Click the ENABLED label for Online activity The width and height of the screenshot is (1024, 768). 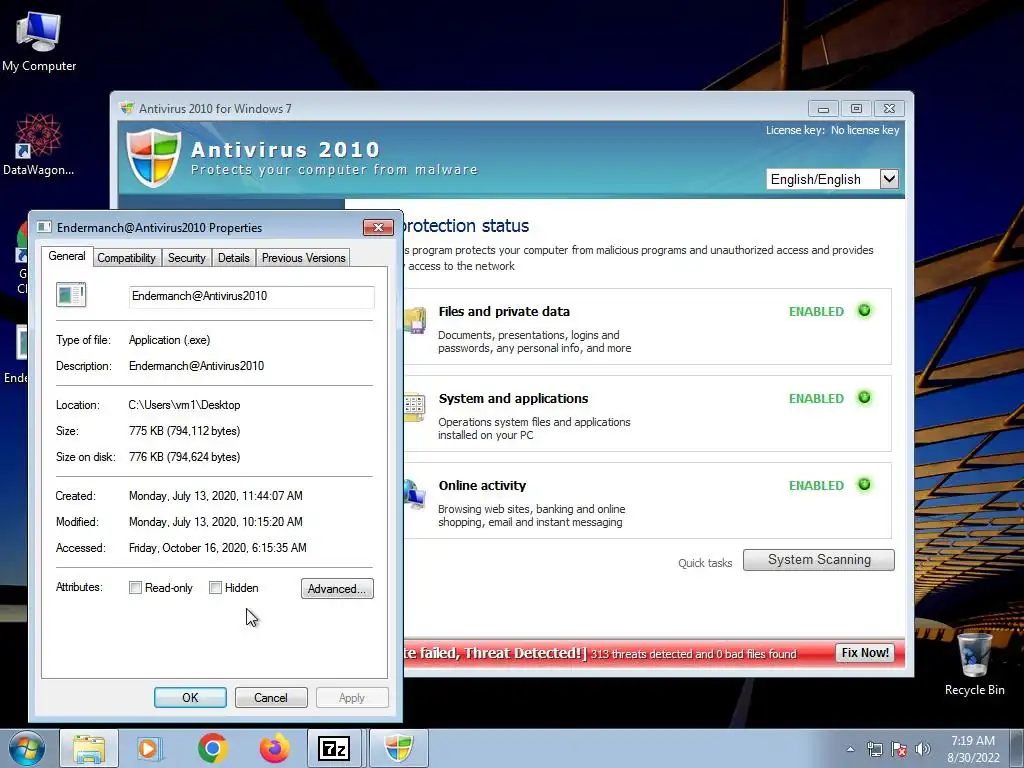pyautogui.click(x=816, y=485)
